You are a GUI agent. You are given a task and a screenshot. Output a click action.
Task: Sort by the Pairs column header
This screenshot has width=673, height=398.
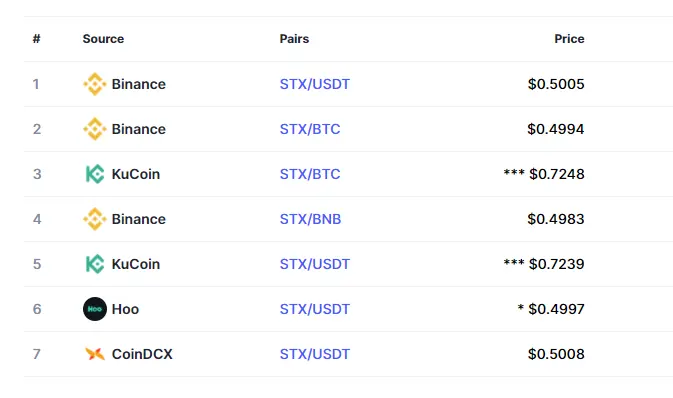point(294,39)
